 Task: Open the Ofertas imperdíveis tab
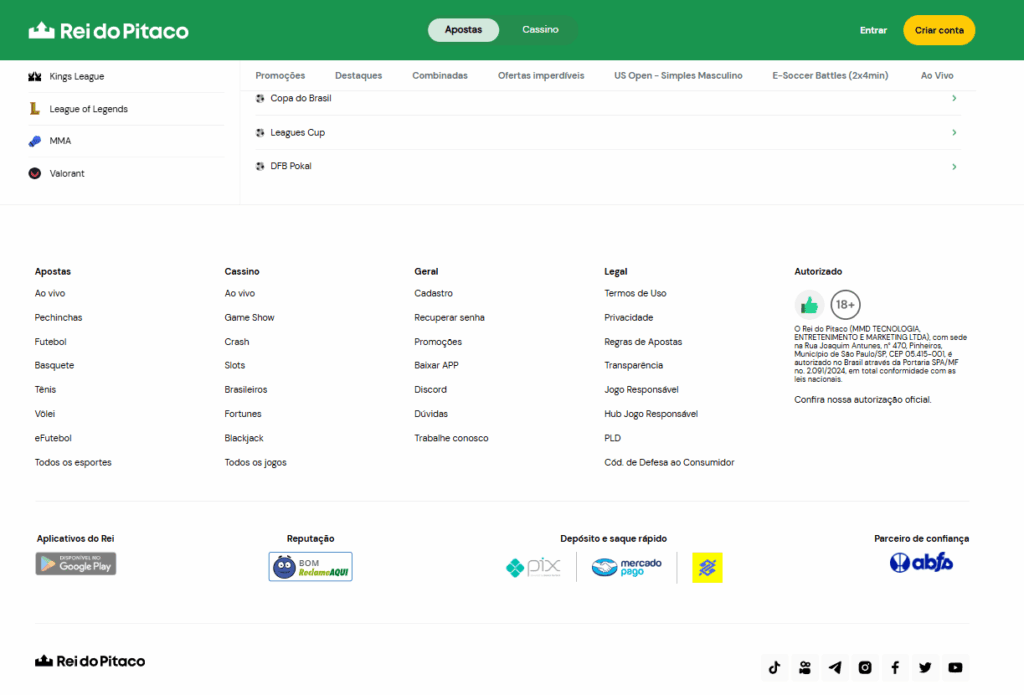pyautogui.click(x=541, y=76)
